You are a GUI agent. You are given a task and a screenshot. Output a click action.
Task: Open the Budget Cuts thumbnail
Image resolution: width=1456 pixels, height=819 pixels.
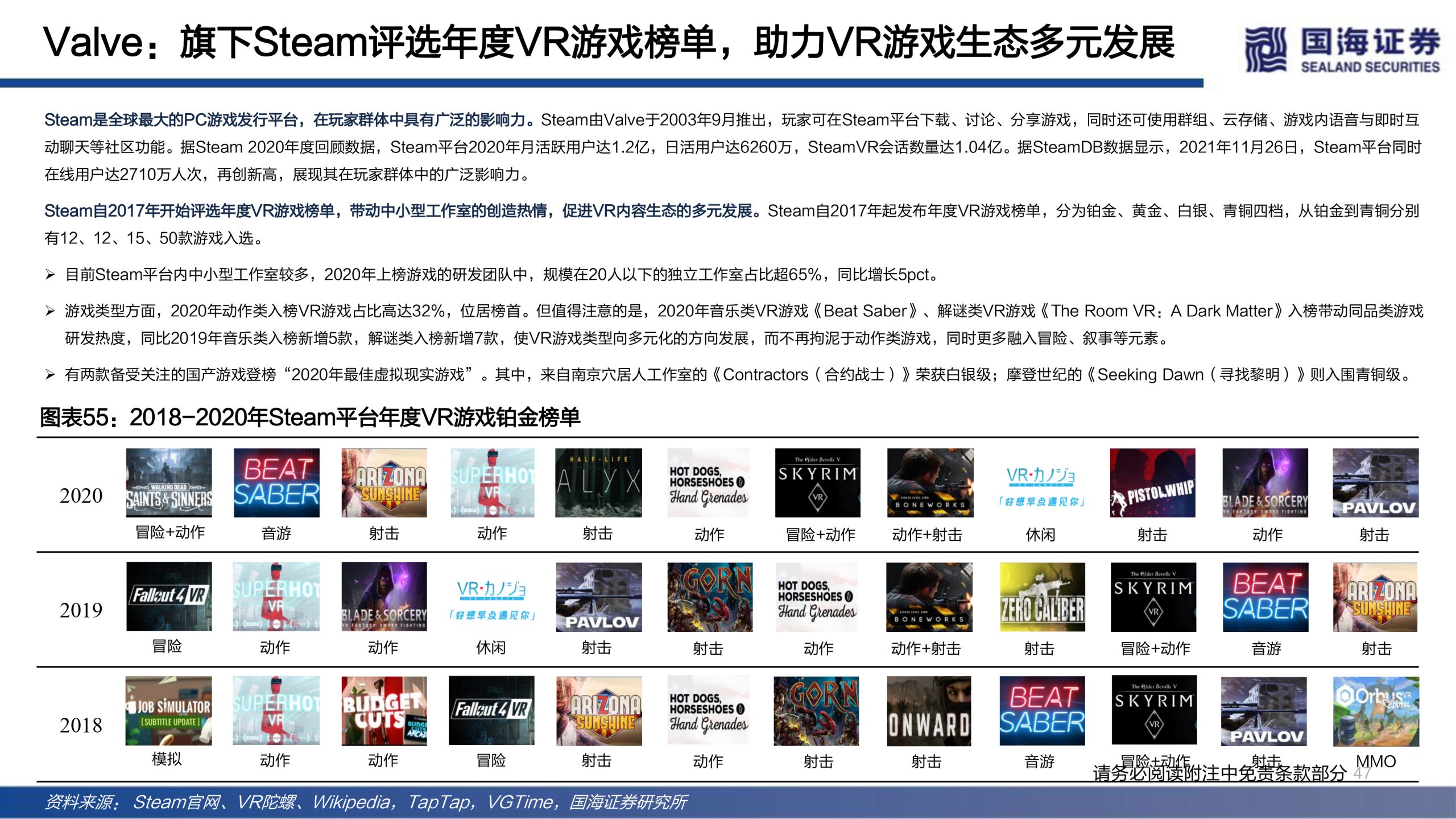tap(384, 710)
